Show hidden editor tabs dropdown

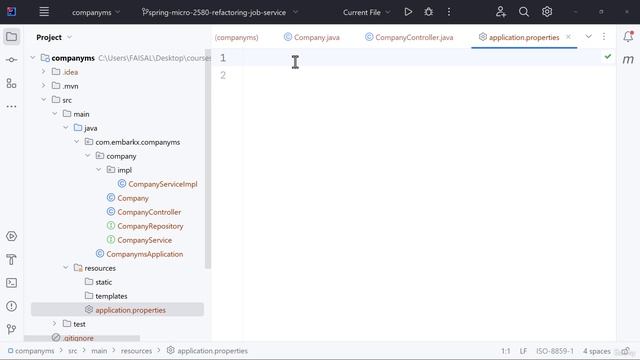point(589,37)
